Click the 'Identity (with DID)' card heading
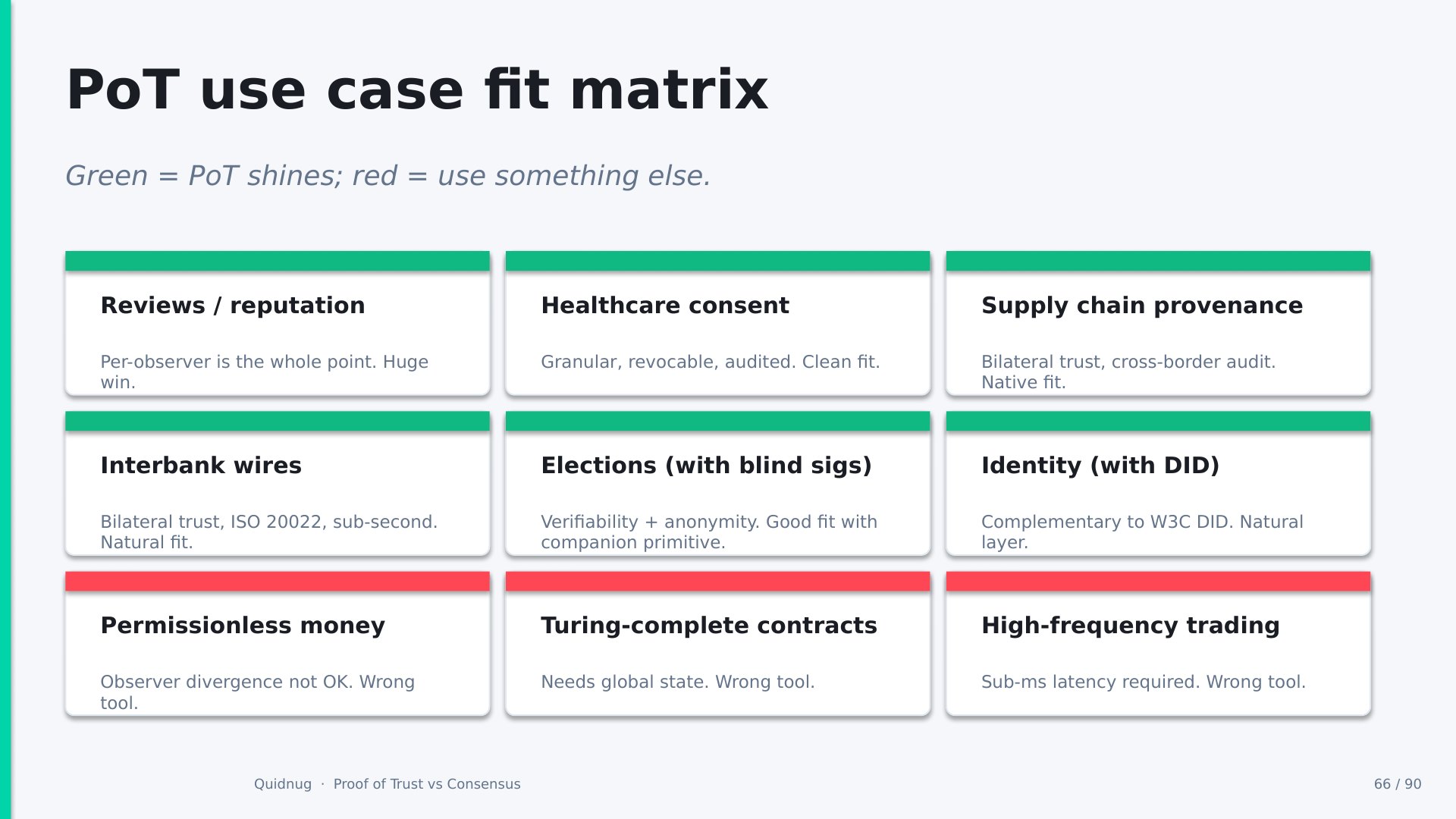 click(1100, 466)
